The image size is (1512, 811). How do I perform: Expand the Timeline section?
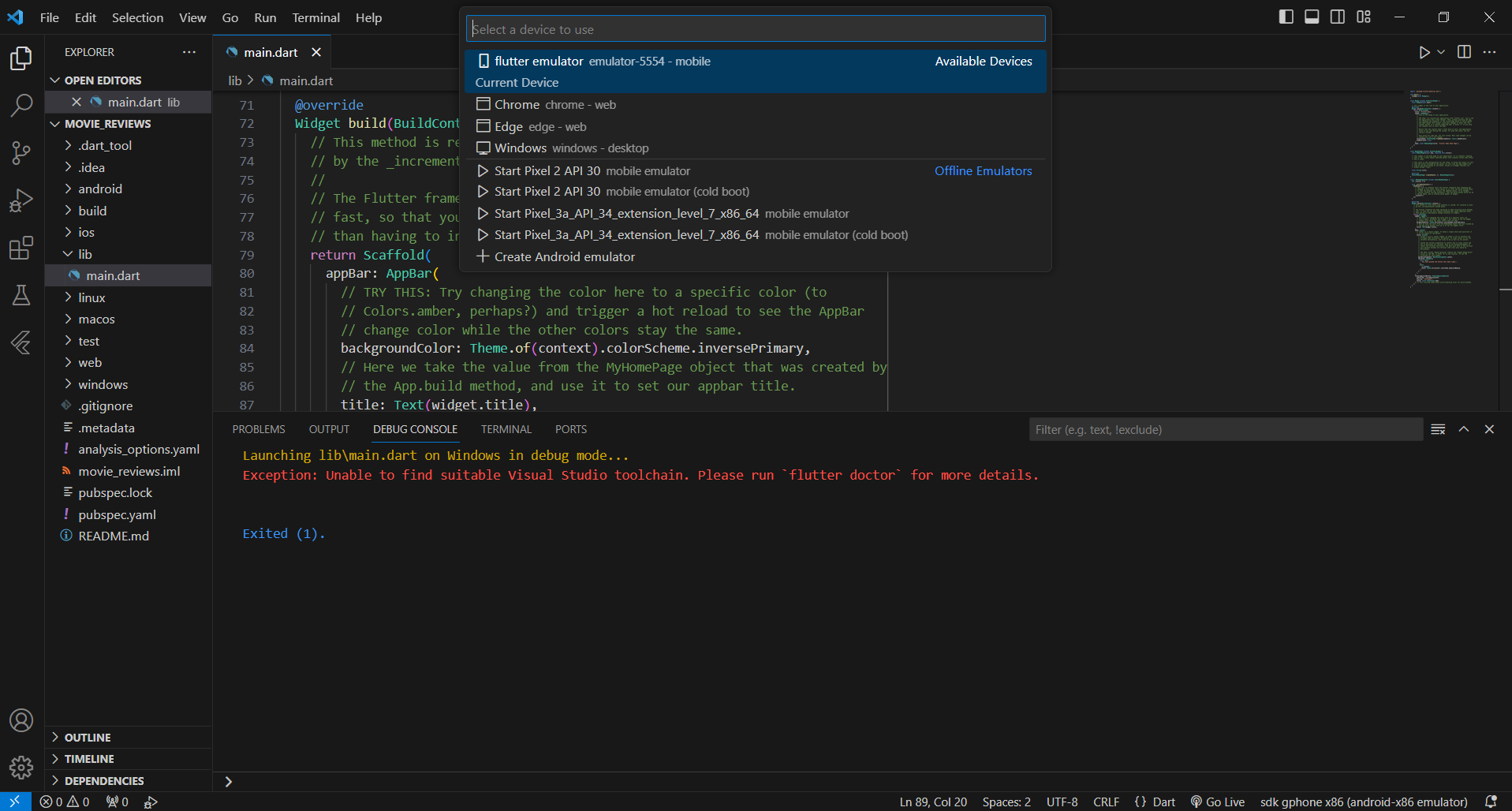pyautogui.click(x=128, y=759)
